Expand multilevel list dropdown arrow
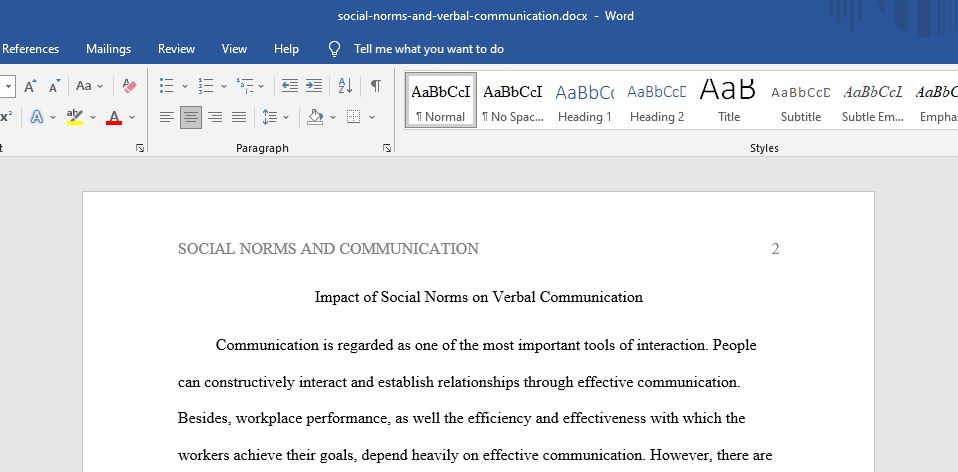Viewport: 958px width, 472px height. [261, 86]
